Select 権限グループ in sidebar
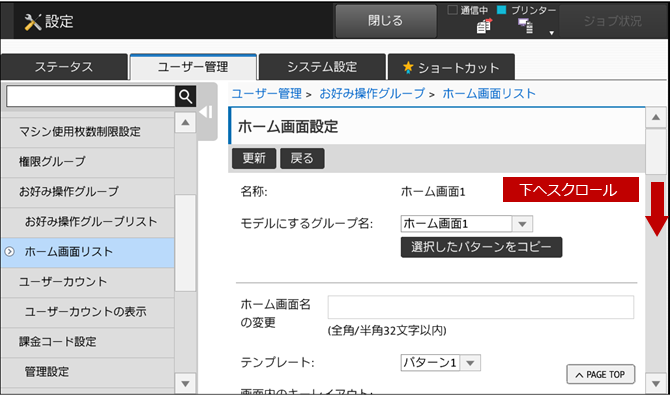This screenshot has height=396, width=670. pos(88,161)
